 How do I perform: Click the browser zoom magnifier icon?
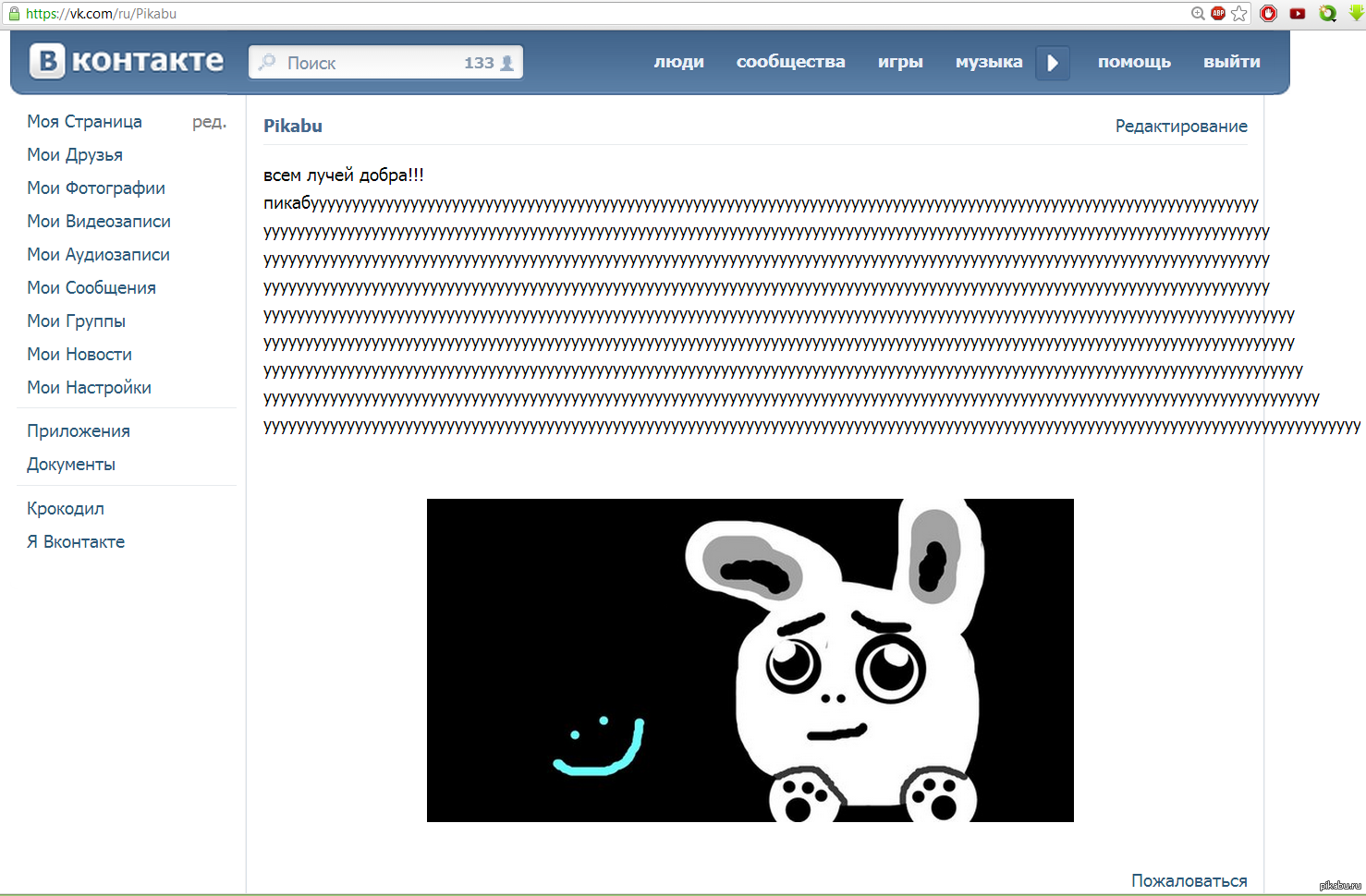click(1198, 13)
